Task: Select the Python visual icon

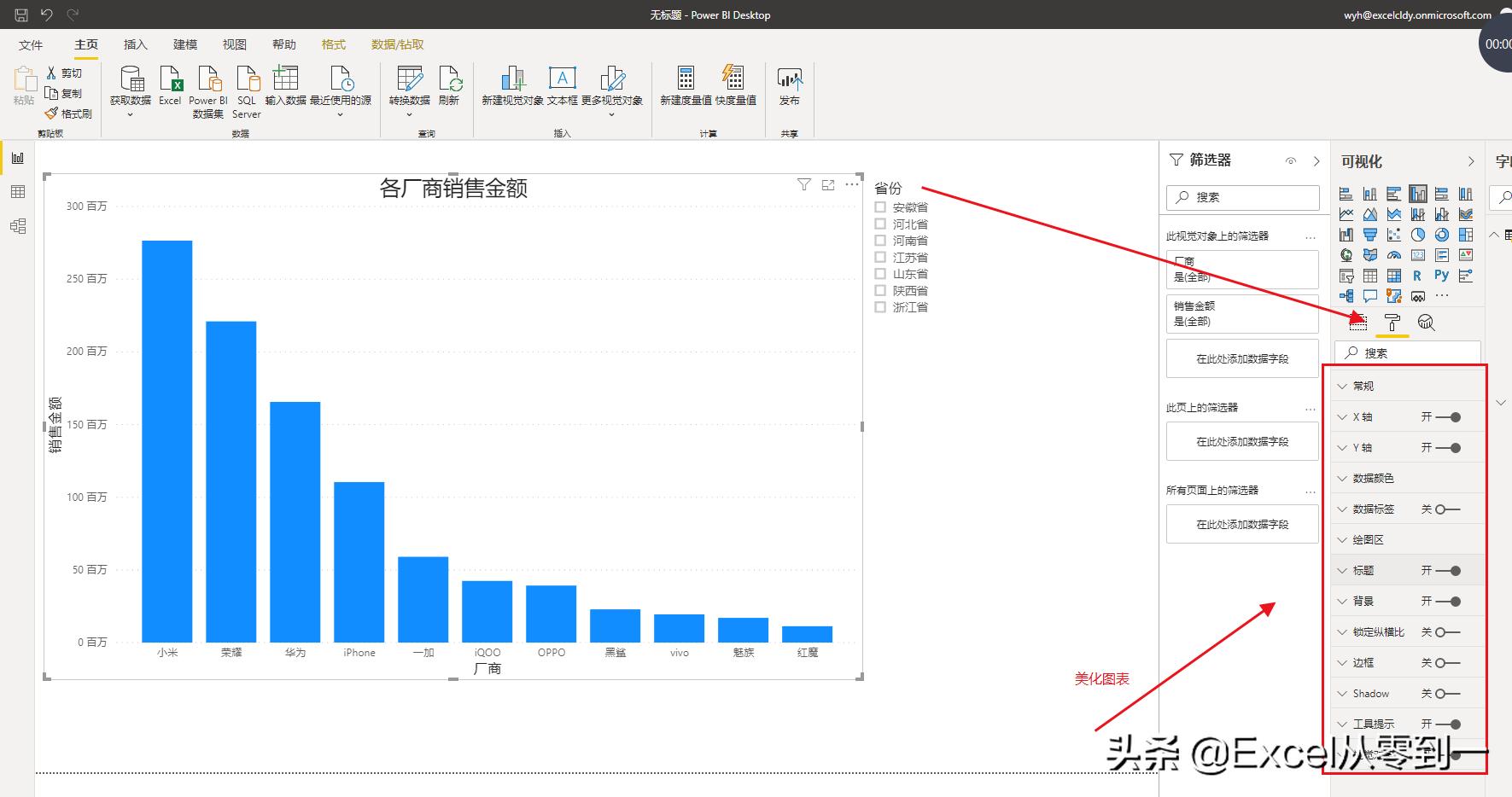Action: [x=1441, y=275]
